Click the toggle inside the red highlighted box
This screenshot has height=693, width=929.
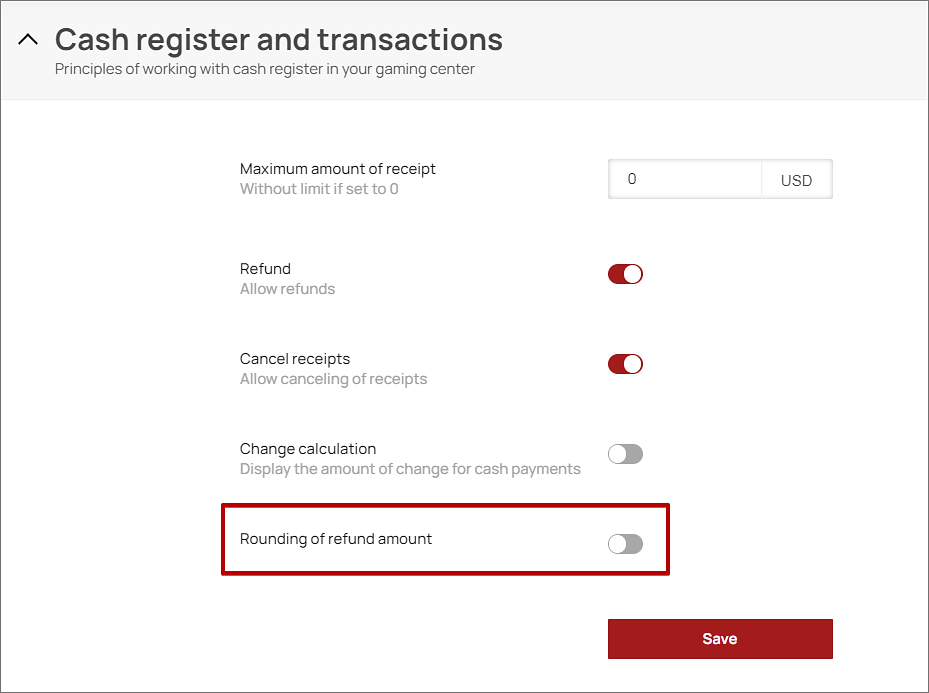point(625,543)
